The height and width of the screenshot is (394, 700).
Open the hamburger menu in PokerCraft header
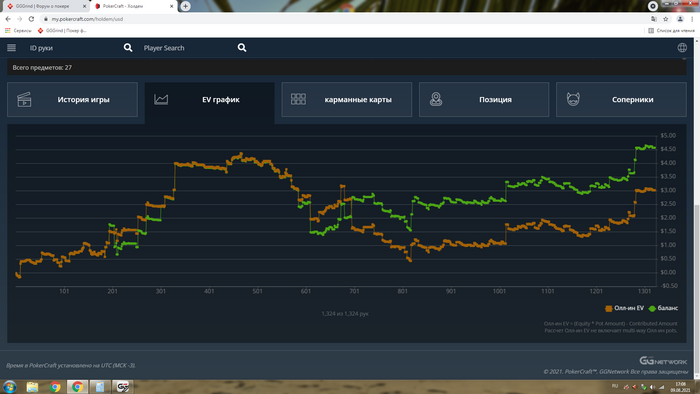(x=12, y=48)
